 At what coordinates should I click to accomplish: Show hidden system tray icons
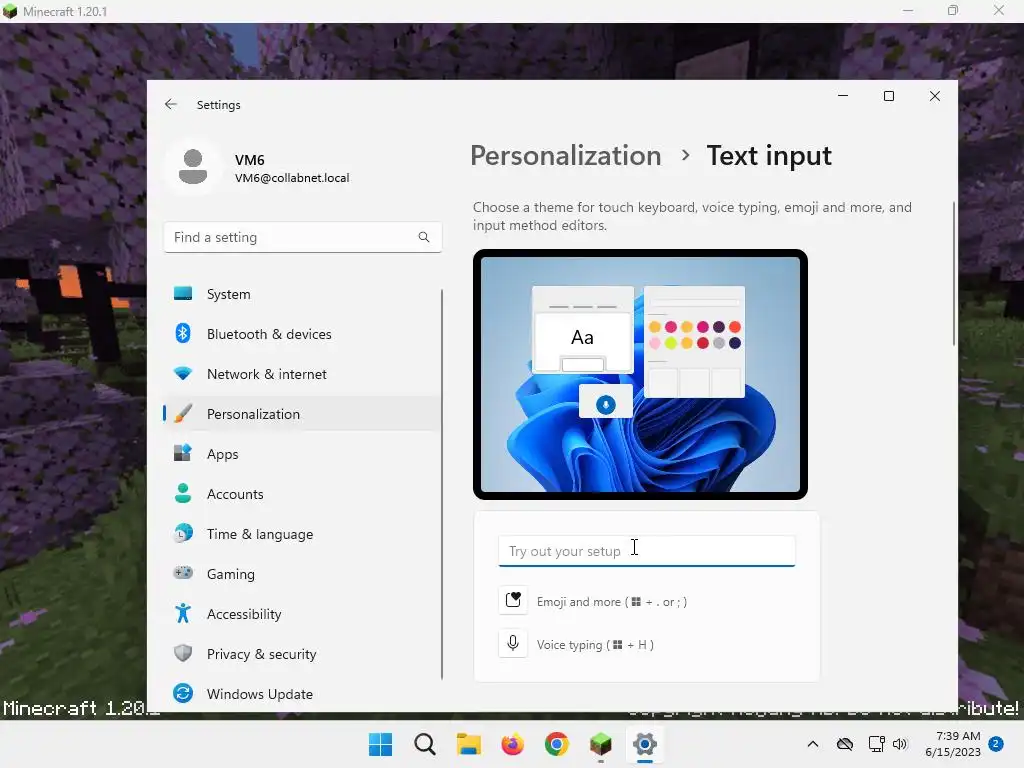[x=812, y=744]
